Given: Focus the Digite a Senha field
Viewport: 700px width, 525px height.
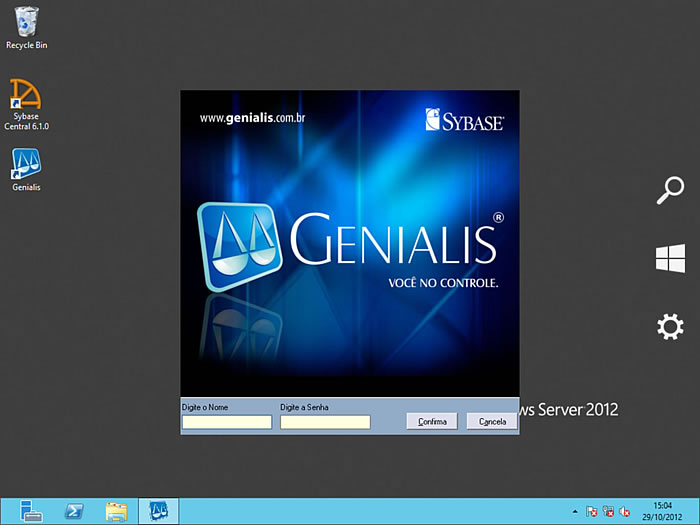Looking at the screenshot, I should [x=325, y=422].
